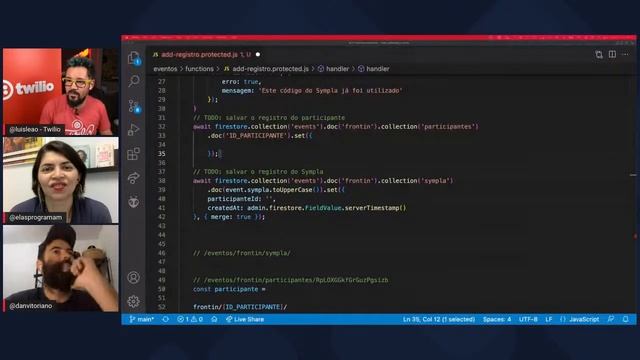Screen dimensions: 640x360
Task: Click the unsaved dot on editor tab
Action: [x=258, y=54]
